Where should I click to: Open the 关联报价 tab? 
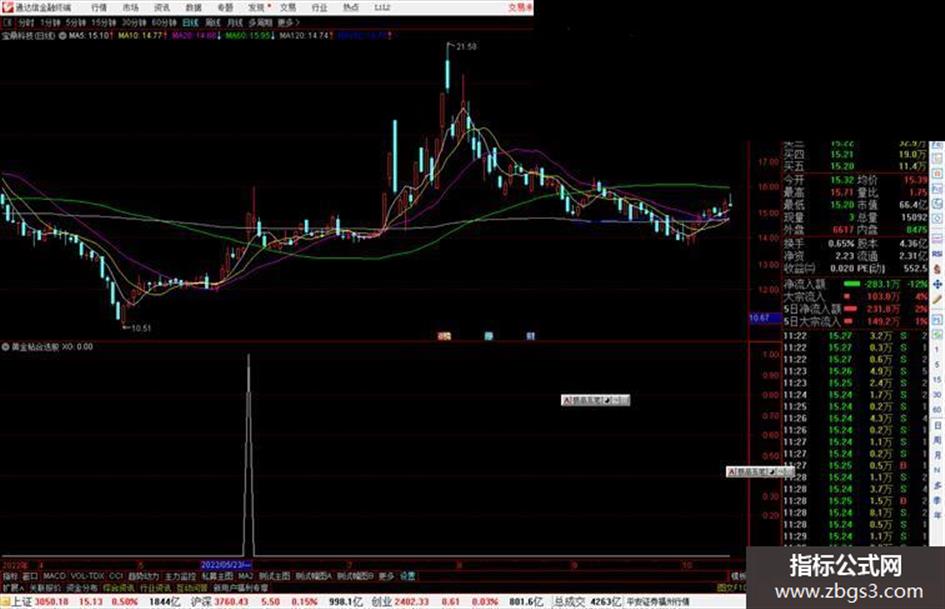45,588
